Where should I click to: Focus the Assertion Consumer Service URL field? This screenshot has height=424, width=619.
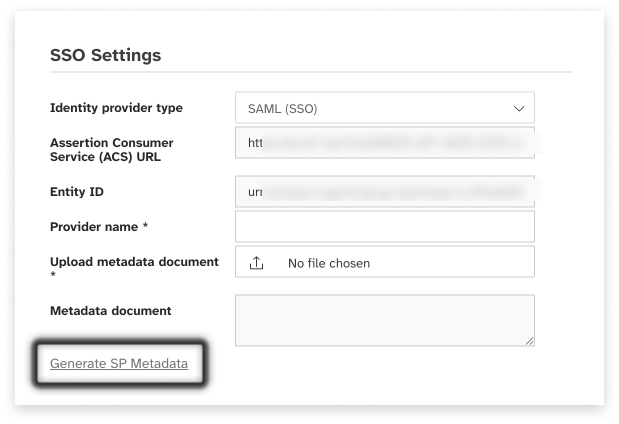384,143
